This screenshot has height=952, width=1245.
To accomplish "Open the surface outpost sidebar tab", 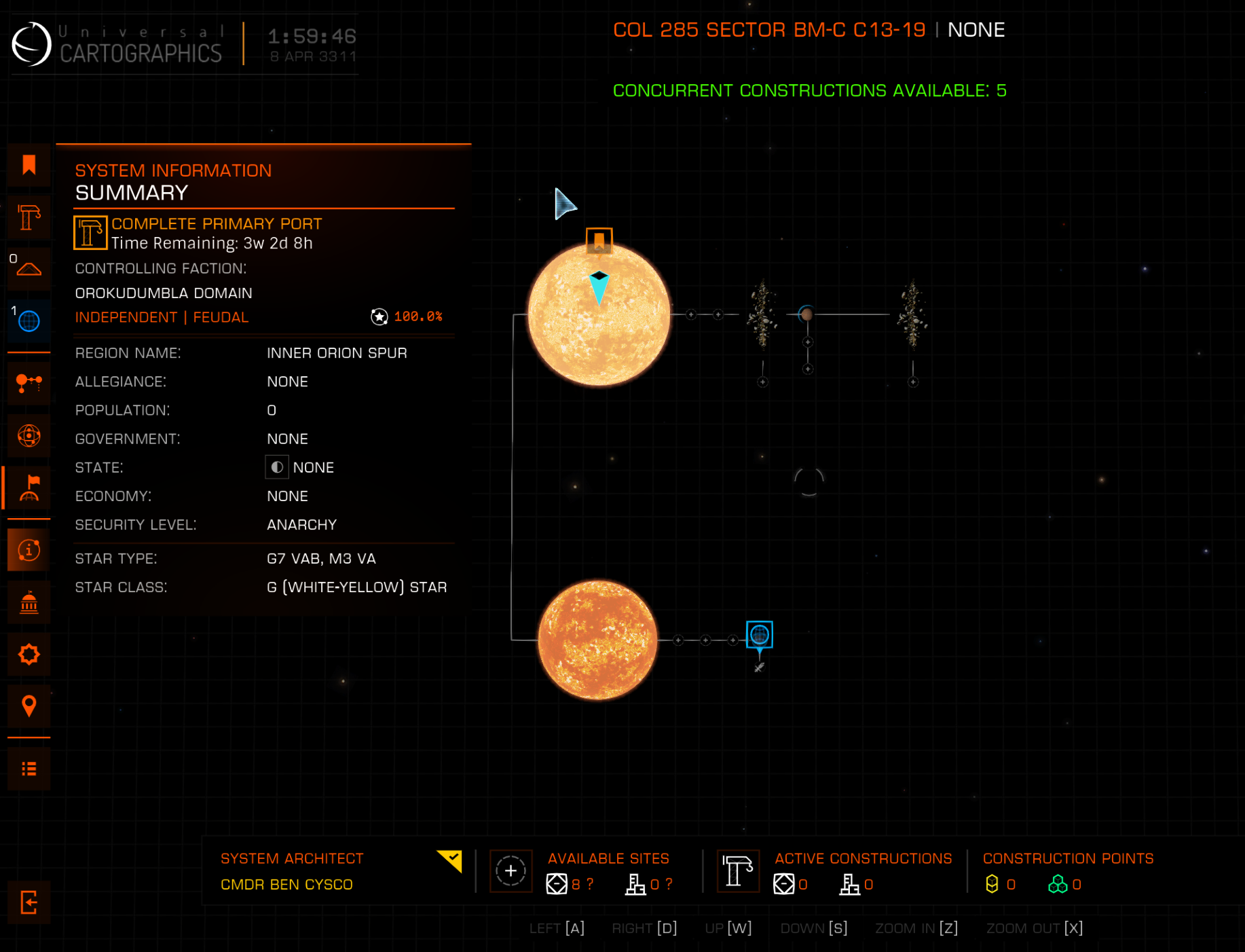I will [x=29, y=269].
